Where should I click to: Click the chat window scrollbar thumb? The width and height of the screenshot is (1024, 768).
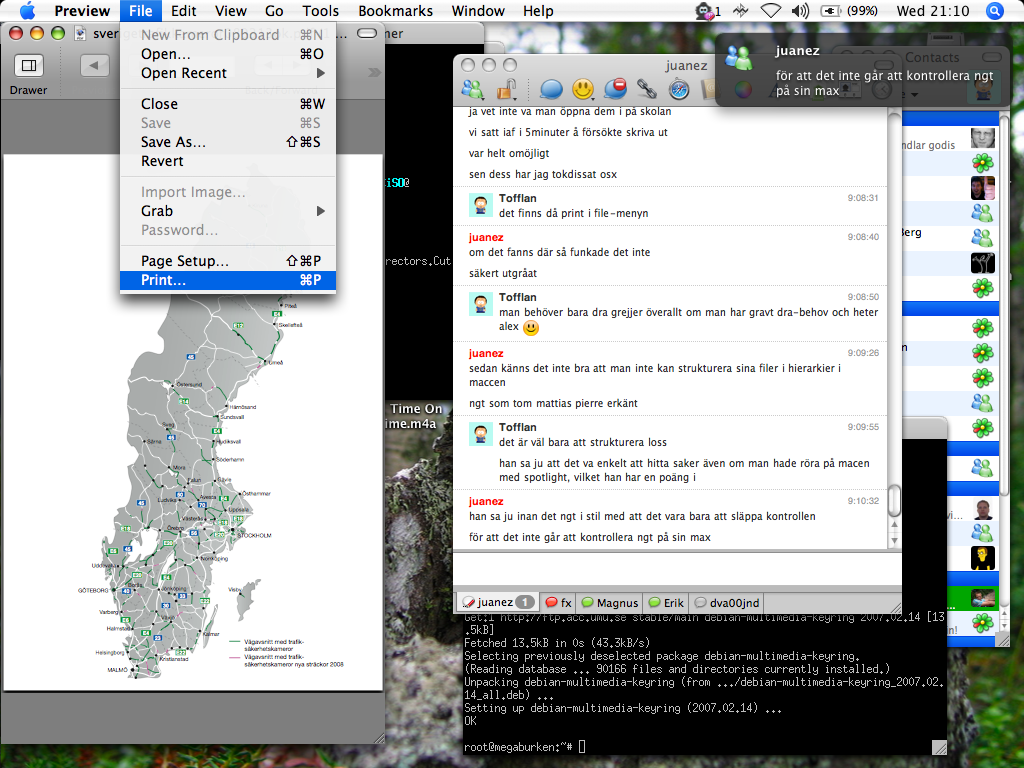click(x=894, y=500)
